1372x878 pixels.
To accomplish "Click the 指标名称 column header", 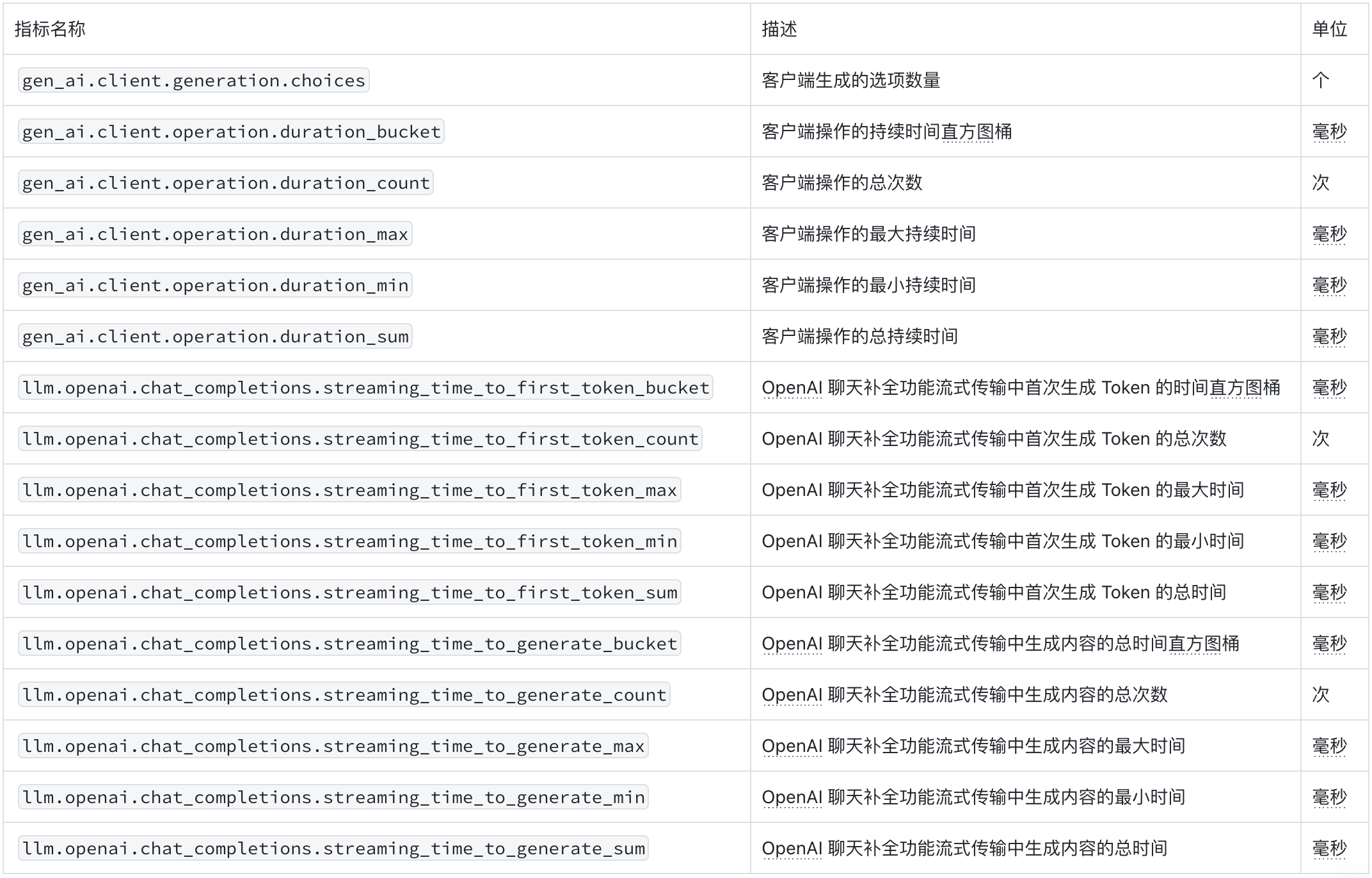I will pyautogui.click(x=50, y=29).
